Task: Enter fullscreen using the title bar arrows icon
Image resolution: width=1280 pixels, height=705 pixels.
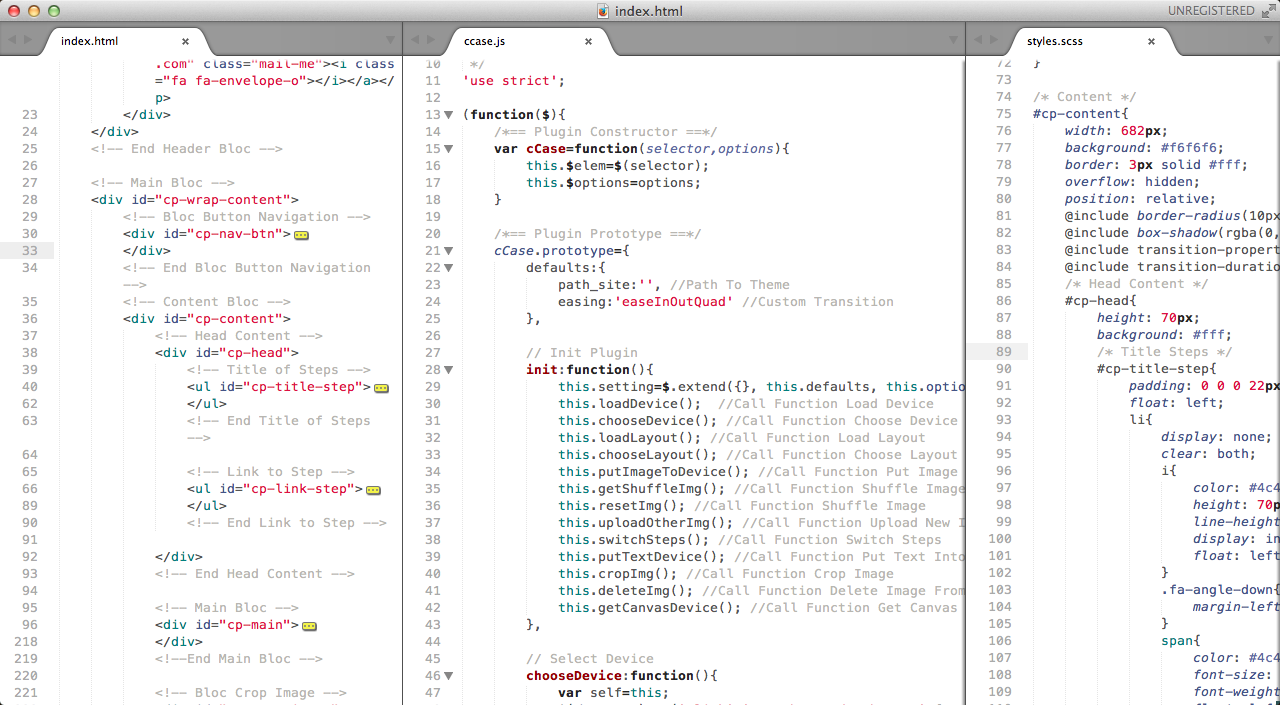Action: (x=1268, y=11)
